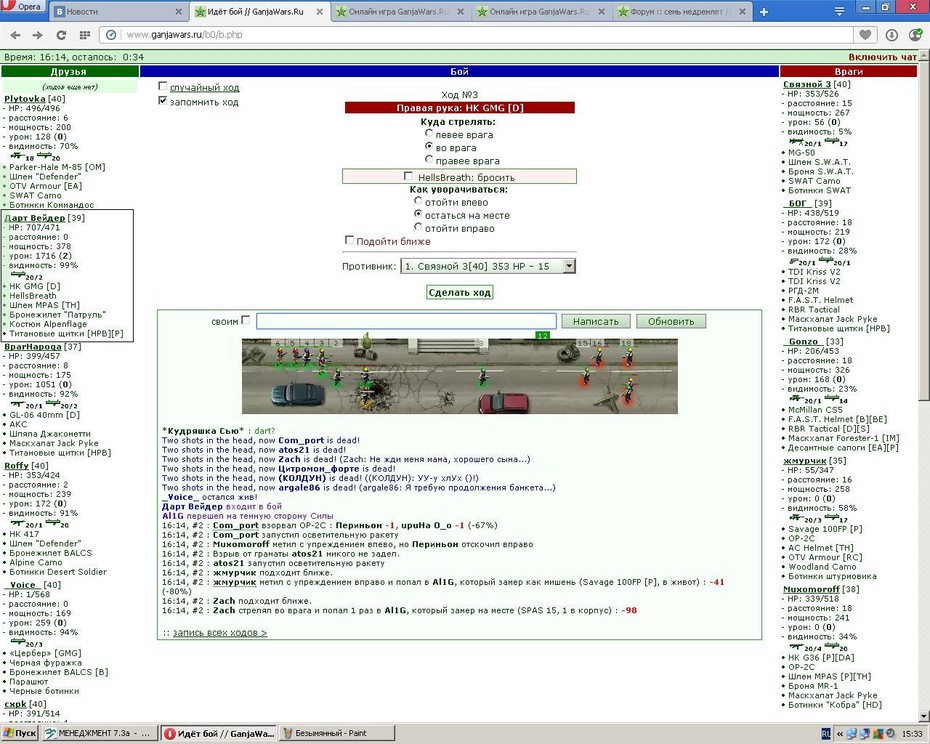Open Roffy profile link
This screenshot has width=930, height=744.
17,466
